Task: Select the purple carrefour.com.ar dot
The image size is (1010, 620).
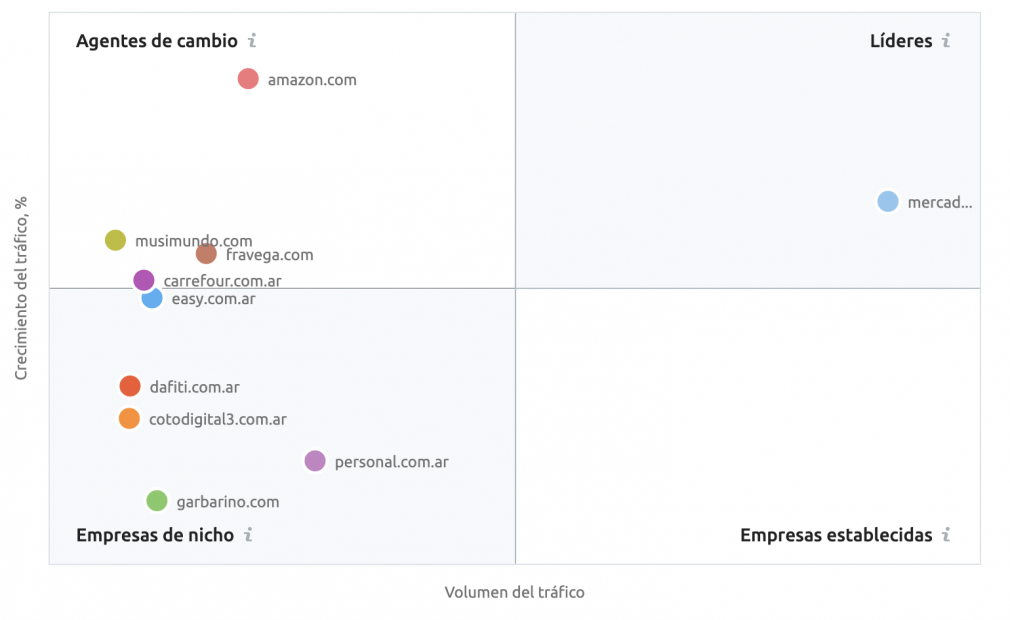Action: coord(144,280)
